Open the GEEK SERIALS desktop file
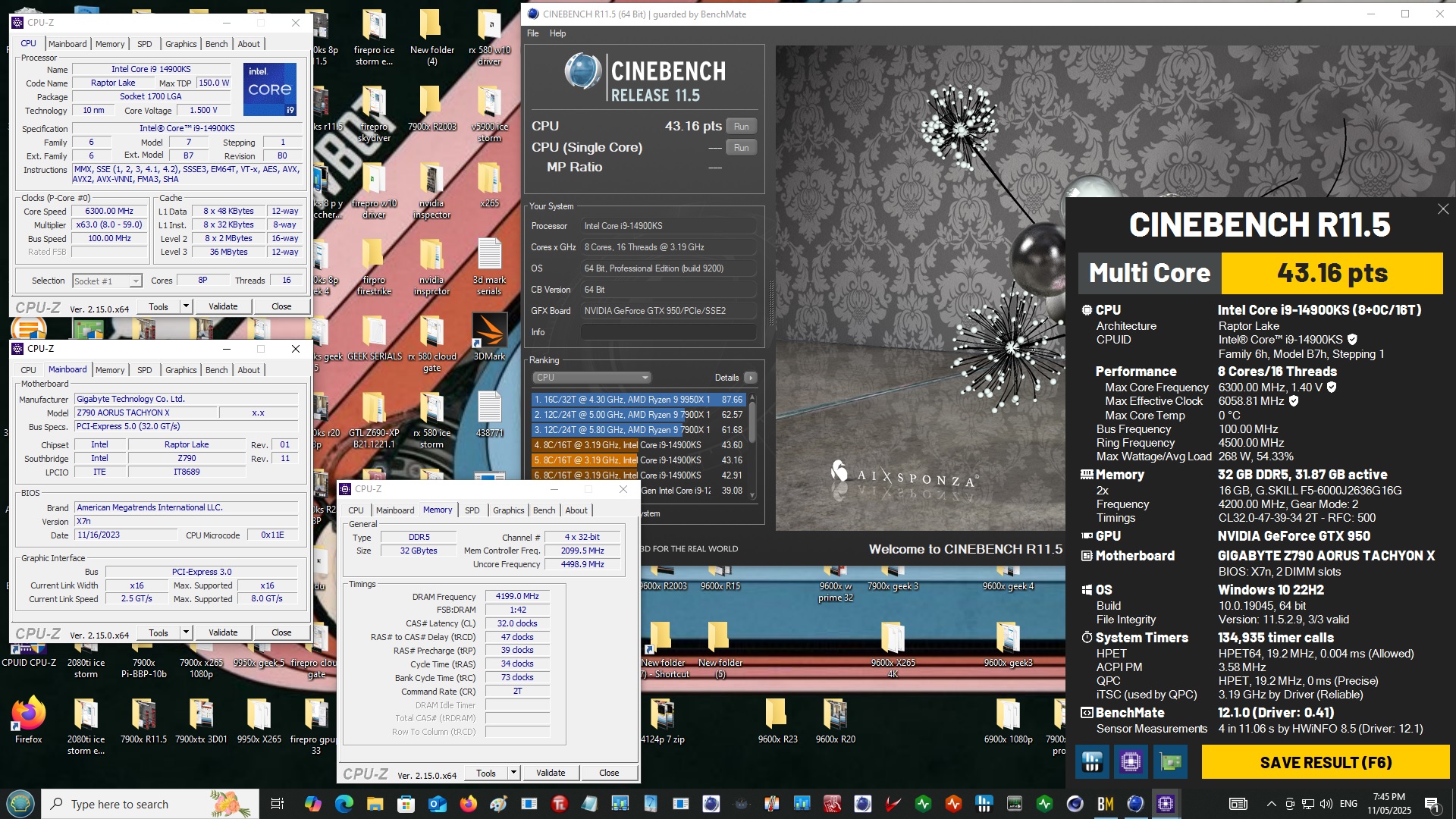The image size is (1456, 819). pos(375,337)
